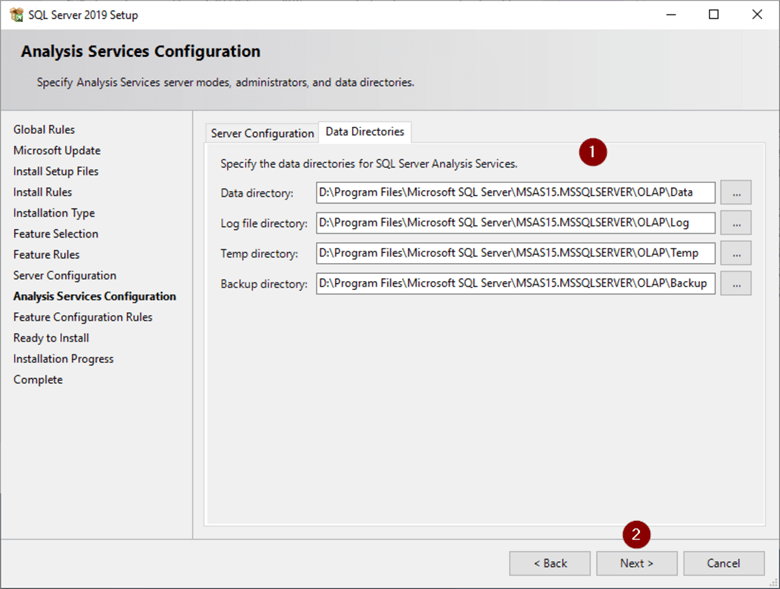Select the Data Directories tab
Screen dimensions: 780x589
pyautogui.click(x=365, y=132)
